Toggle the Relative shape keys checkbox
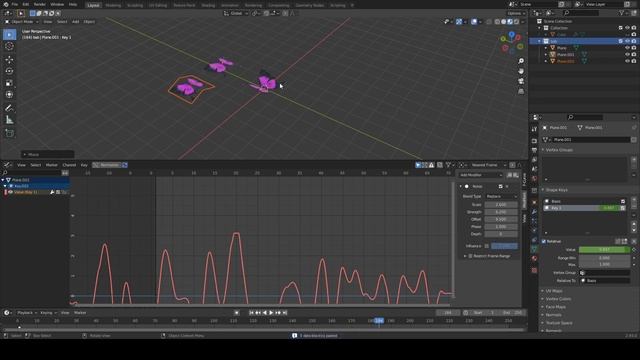640x360 pixels. [544, 241]
